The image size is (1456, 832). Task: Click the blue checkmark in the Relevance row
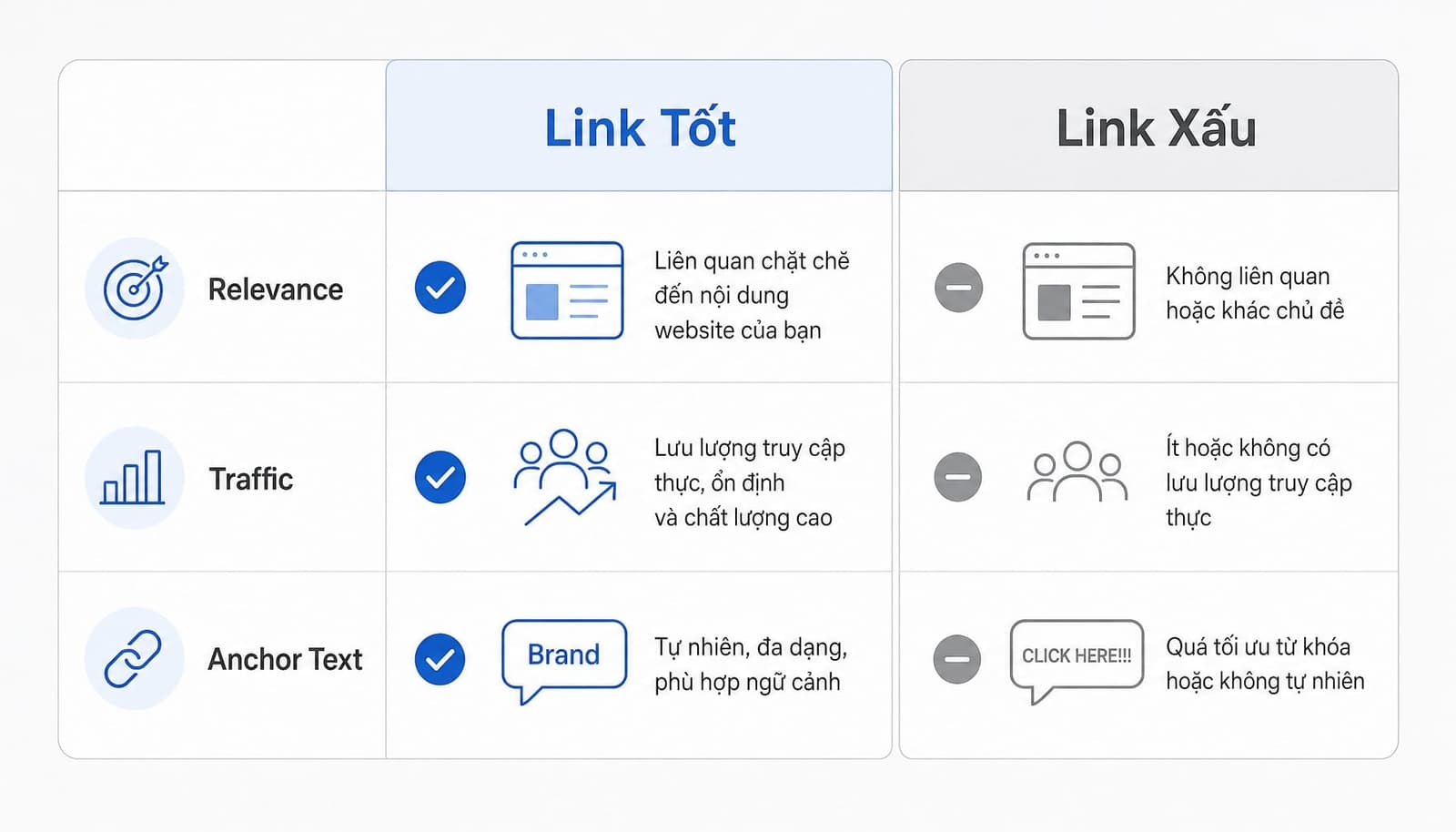440,288
